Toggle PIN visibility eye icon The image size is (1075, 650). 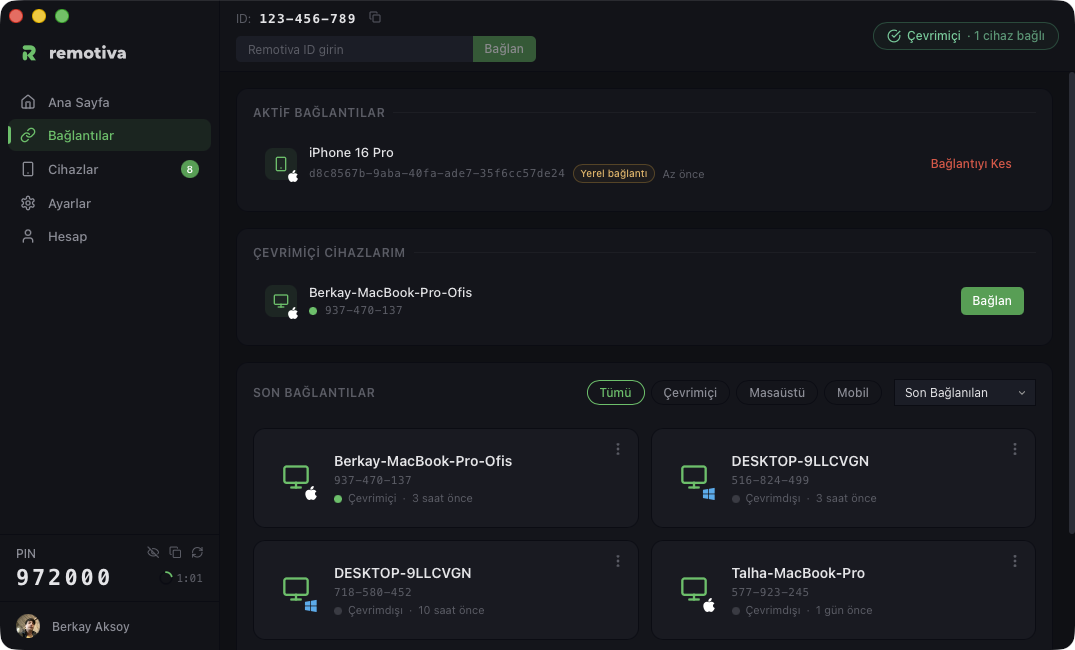pyautogui.click(x=154, y=552)
